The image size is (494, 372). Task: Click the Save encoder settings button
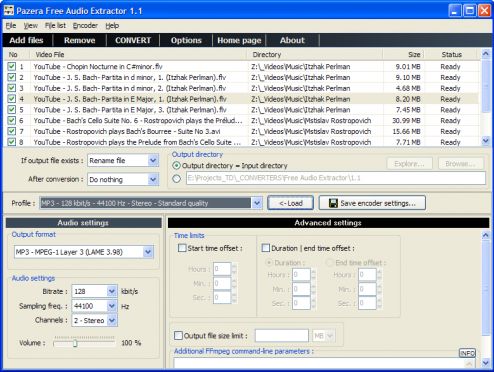pyautogui.click(x=372, y=203)
